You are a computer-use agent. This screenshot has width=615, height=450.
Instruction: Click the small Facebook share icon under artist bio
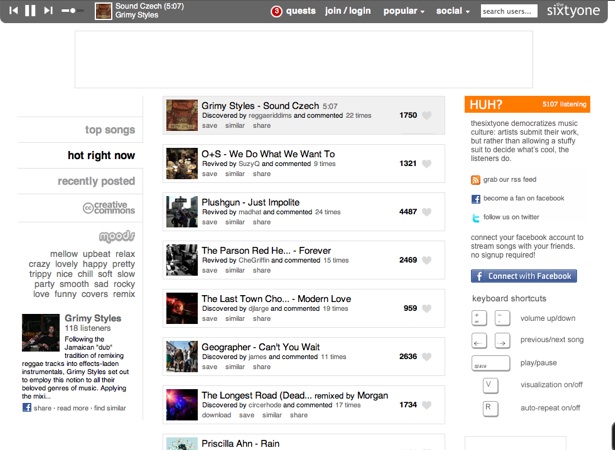point(27,408)
